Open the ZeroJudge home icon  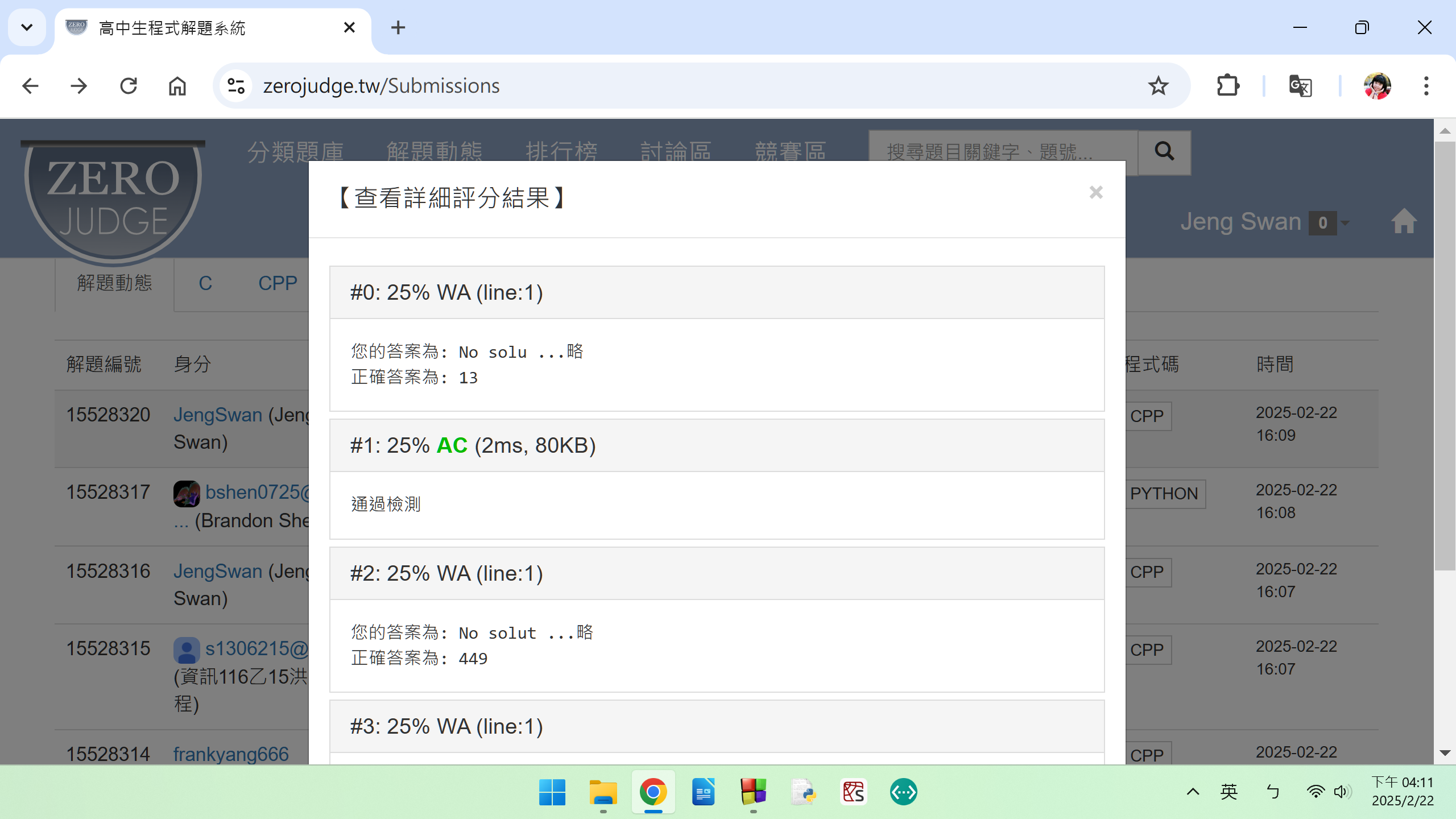click(1403, 222)
